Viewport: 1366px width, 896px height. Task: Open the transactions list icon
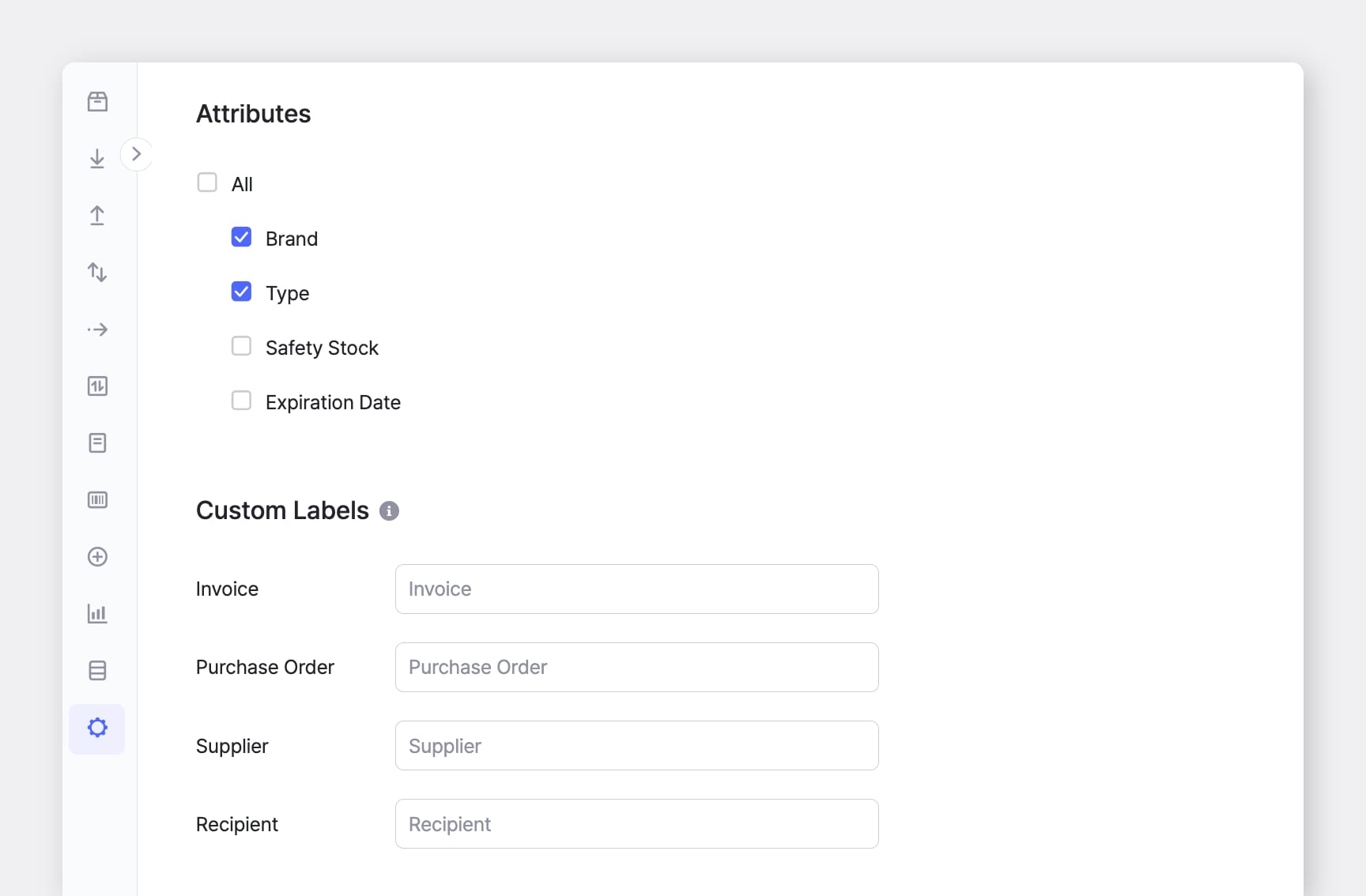pyautogui.click(x=97, y=443)
